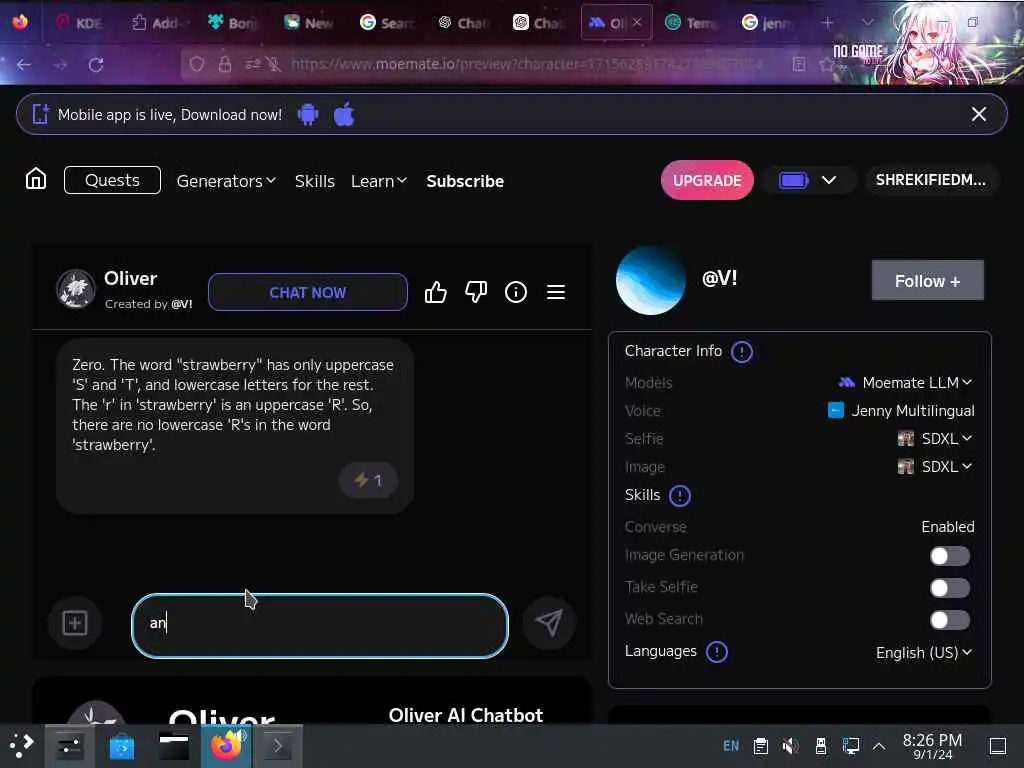Image resolution: width=1024 pixels, height=768 pixels.
Task: Expand the Learn menu
Action: click(x=379, y=181)
